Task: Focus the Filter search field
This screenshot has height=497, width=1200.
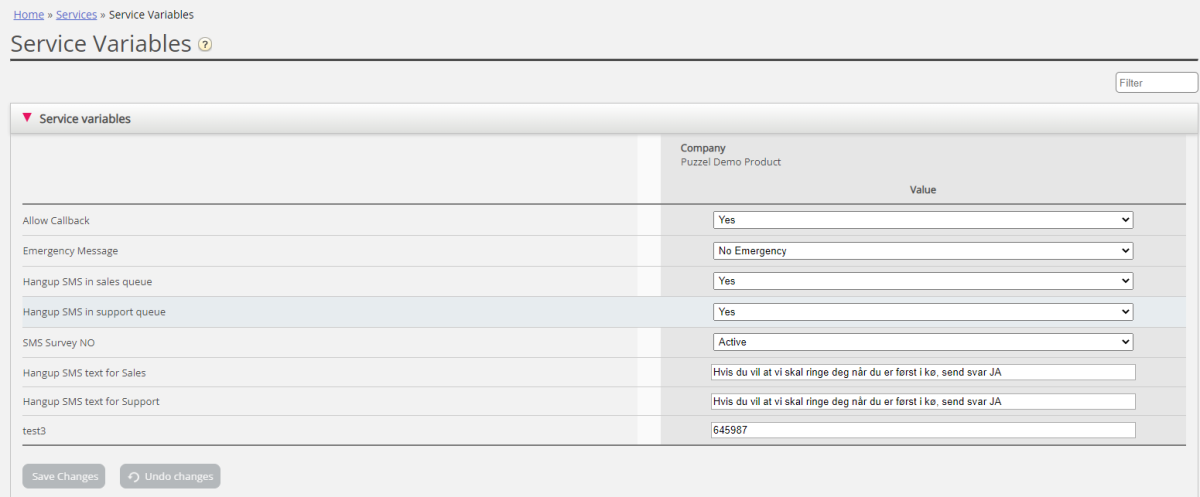Action: click(x=1156, y=83)
